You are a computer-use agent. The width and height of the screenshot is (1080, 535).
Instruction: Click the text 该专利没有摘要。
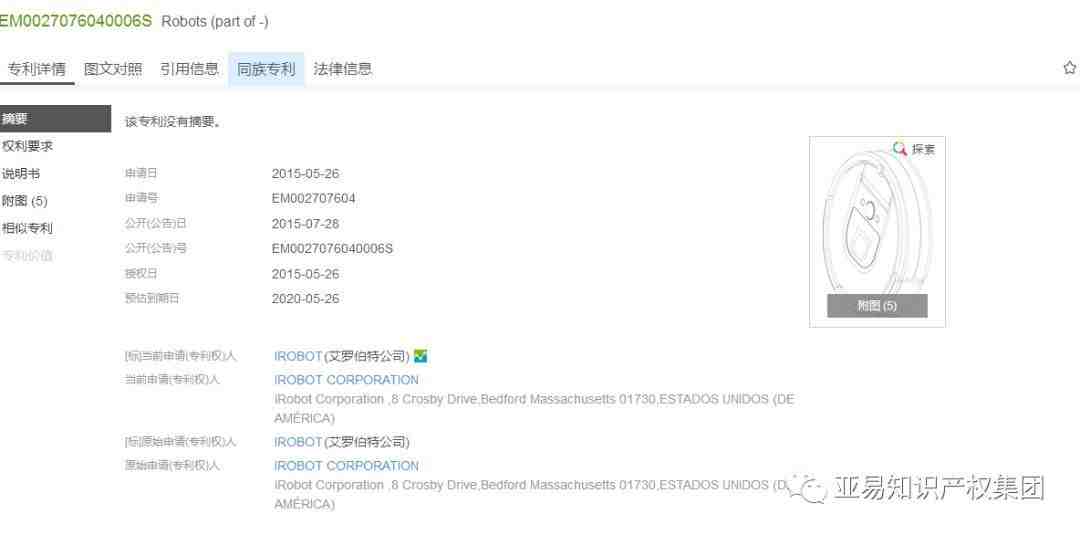click(x=173, y=123)
